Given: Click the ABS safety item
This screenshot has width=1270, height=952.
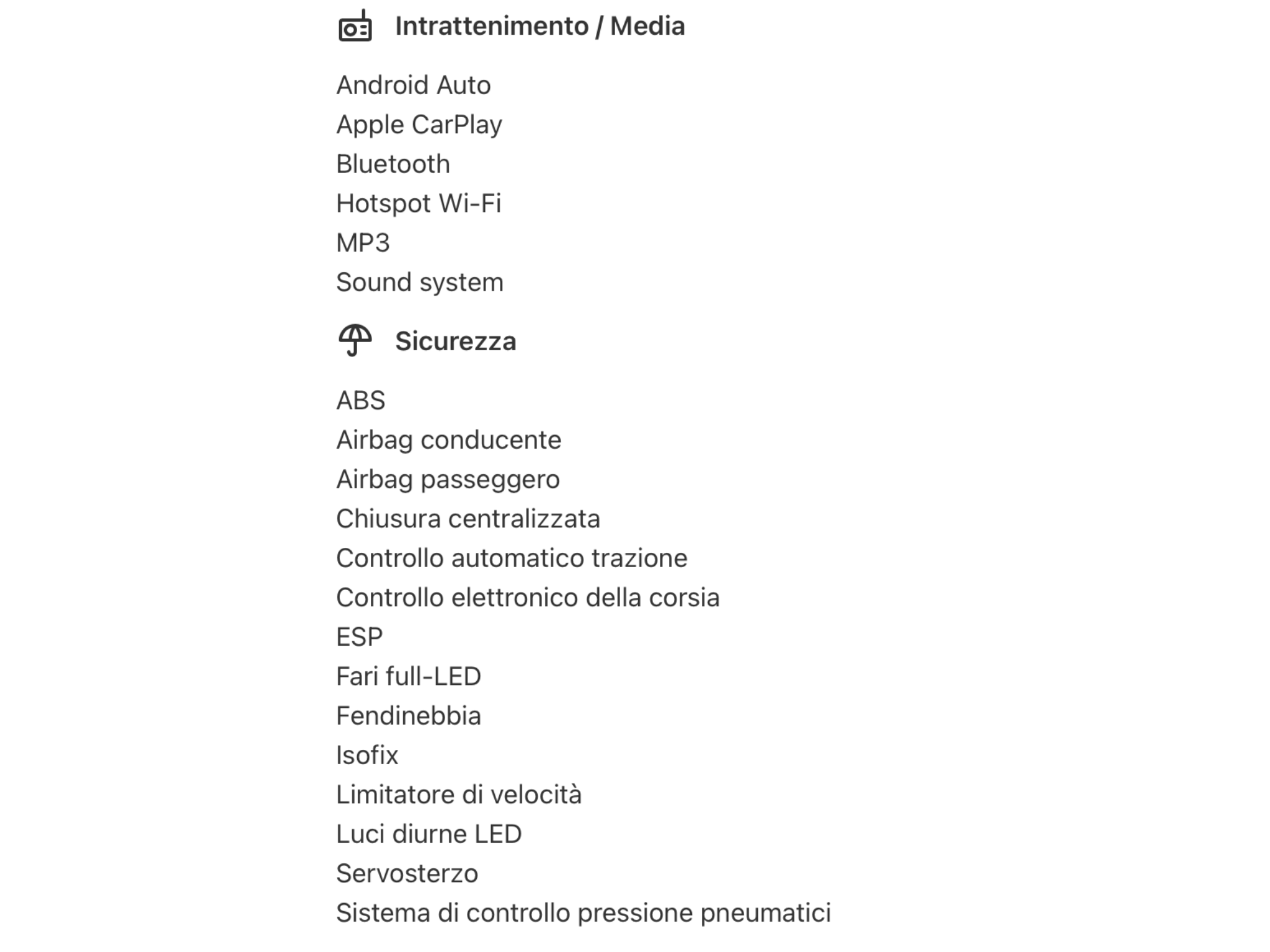Looking at the screenshot, I should (360, 401).
